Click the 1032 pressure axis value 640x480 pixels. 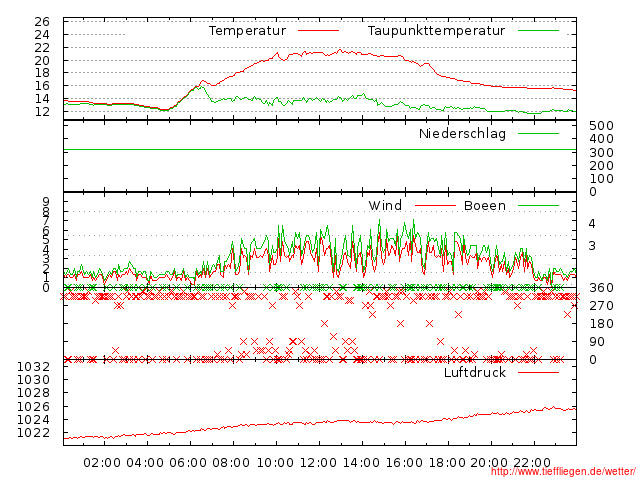click(x=33, y=367)
